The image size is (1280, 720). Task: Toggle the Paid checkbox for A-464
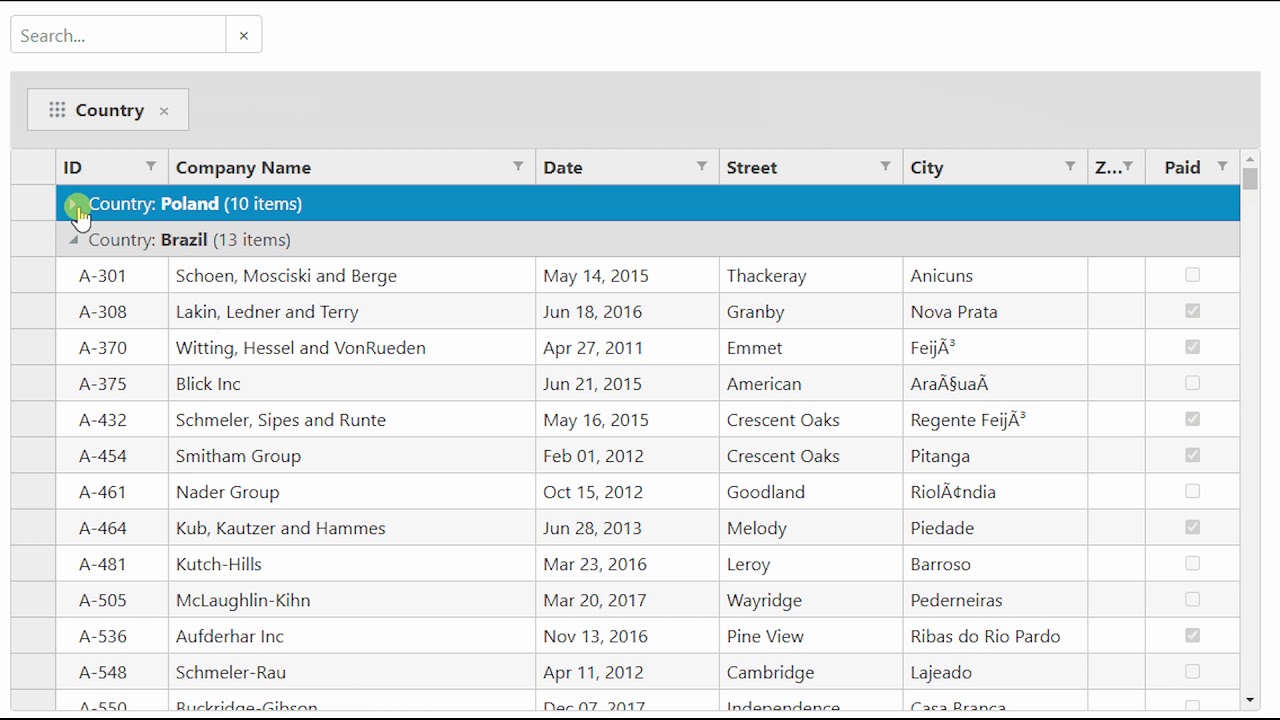tap(1192, 527)
